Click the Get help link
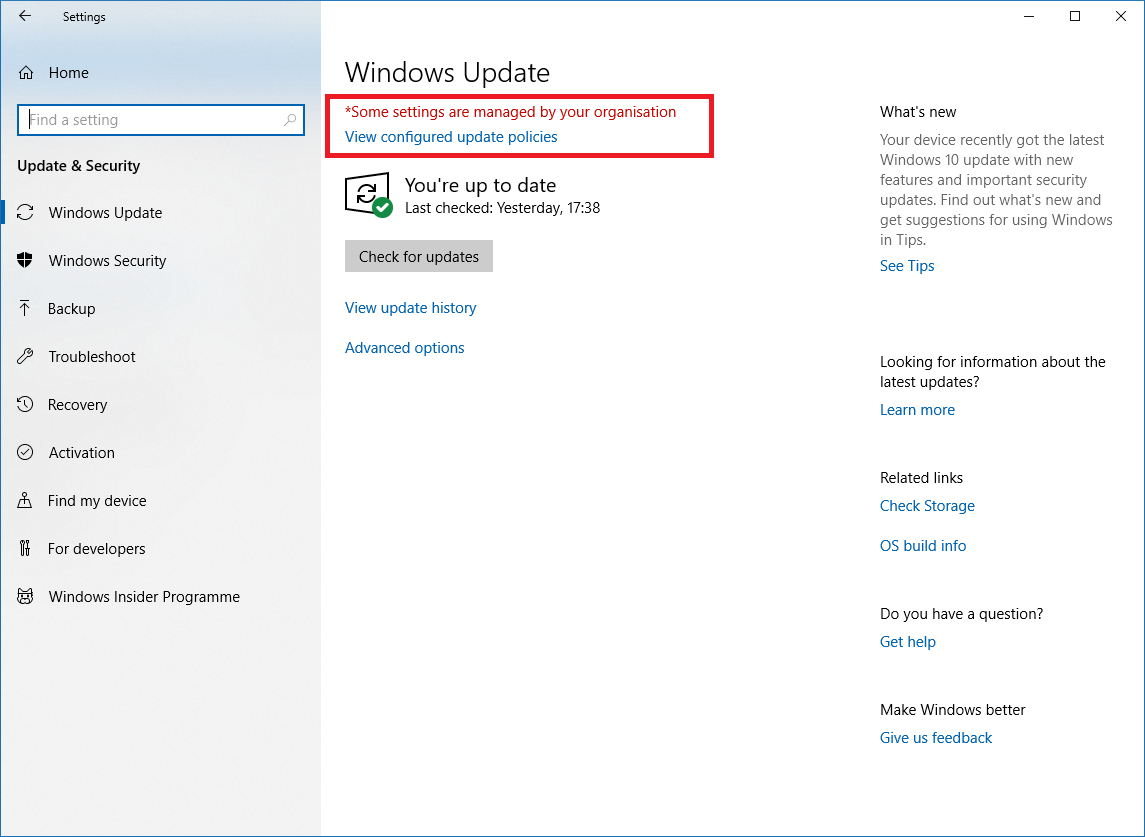 [x=908, y=641]
